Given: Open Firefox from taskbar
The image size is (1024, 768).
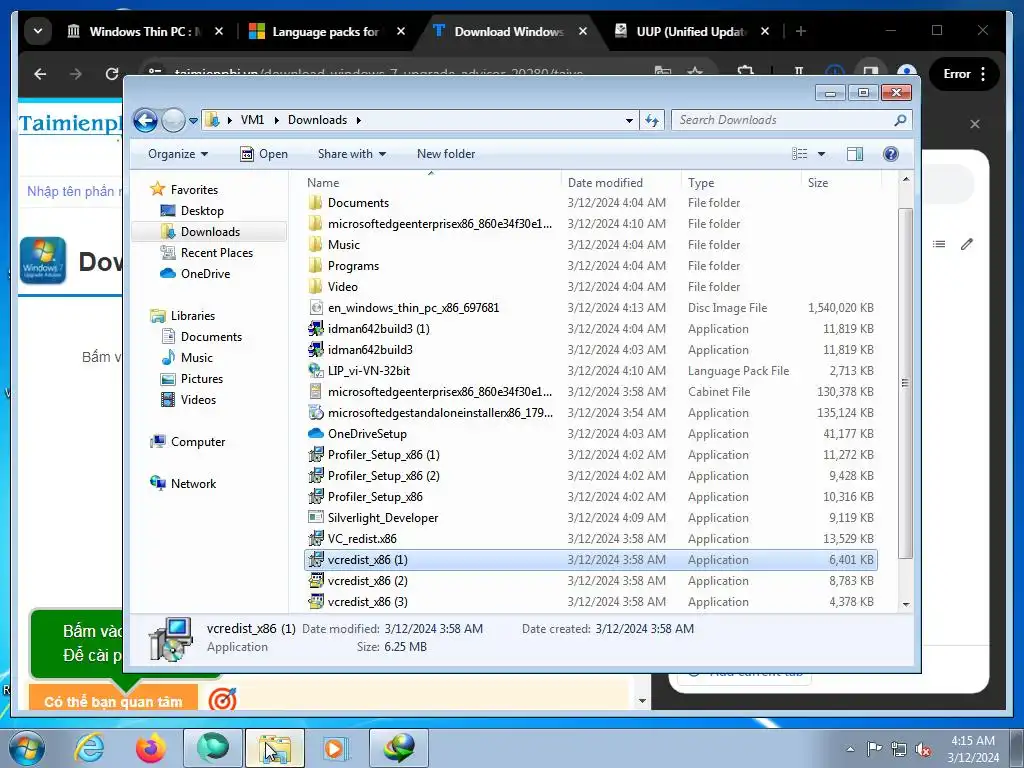Looking at the screenshot, I should tap(151, 748).
